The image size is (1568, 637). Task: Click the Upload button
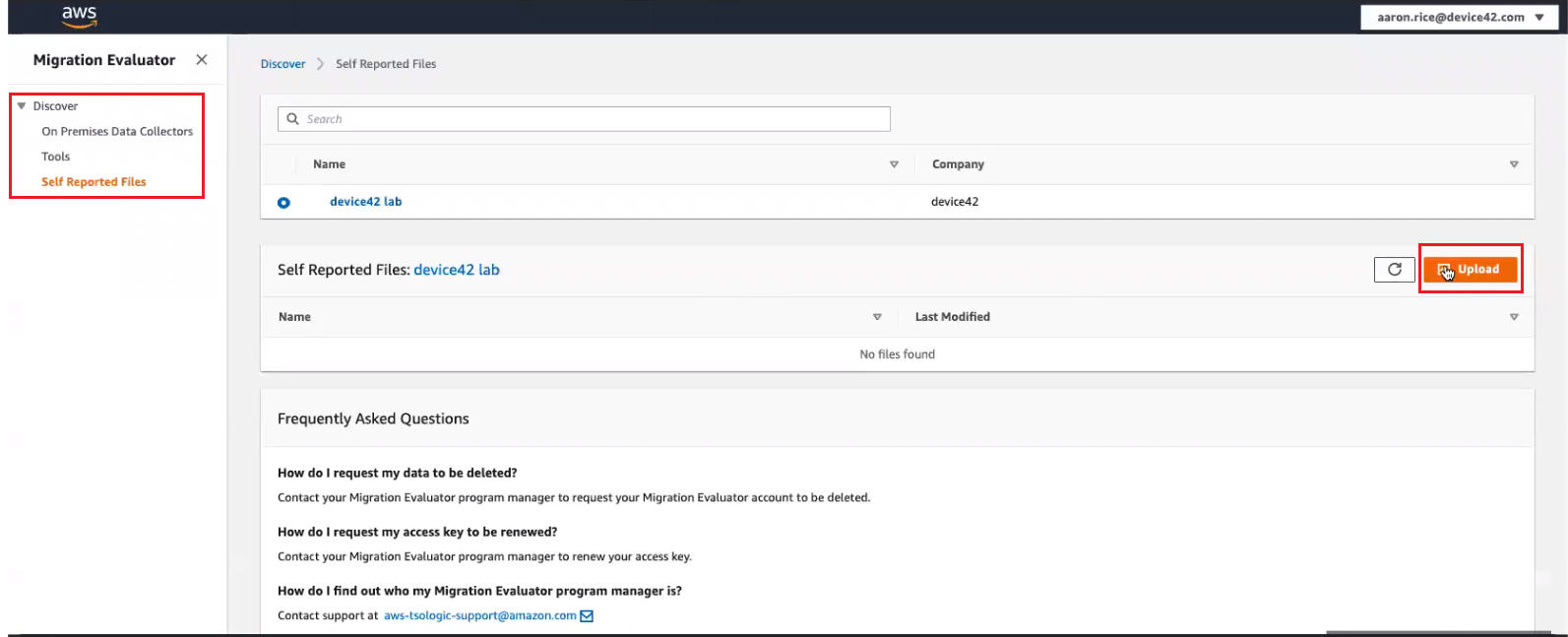(x=1470, y=269)
